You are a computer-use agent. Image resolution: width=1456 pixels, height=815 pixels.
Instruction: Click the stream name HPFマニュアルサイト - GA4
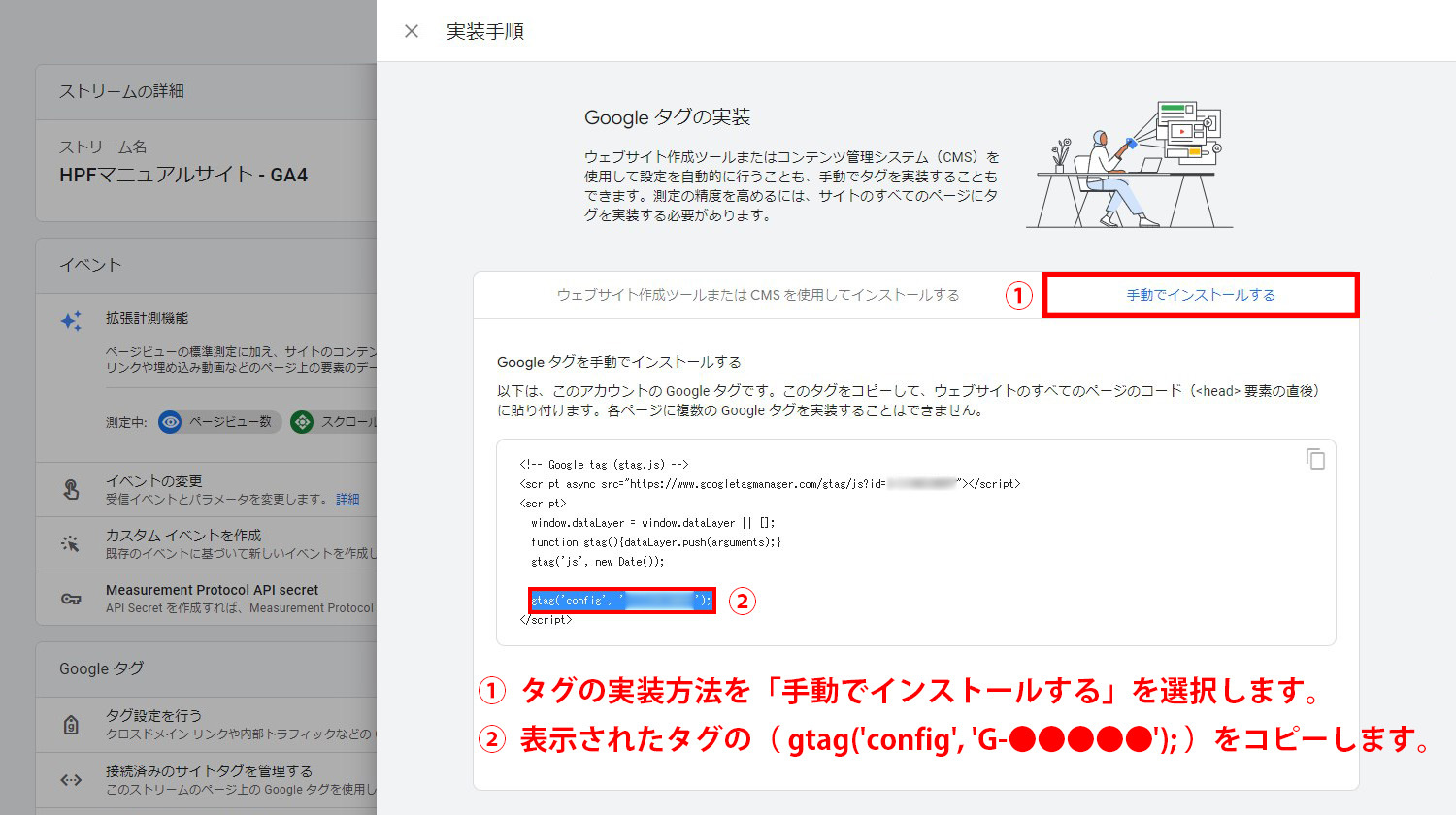point(183,175)
